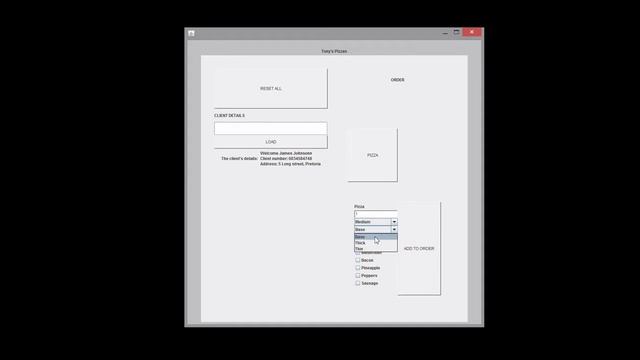Choose Thick from the base list

376,242
